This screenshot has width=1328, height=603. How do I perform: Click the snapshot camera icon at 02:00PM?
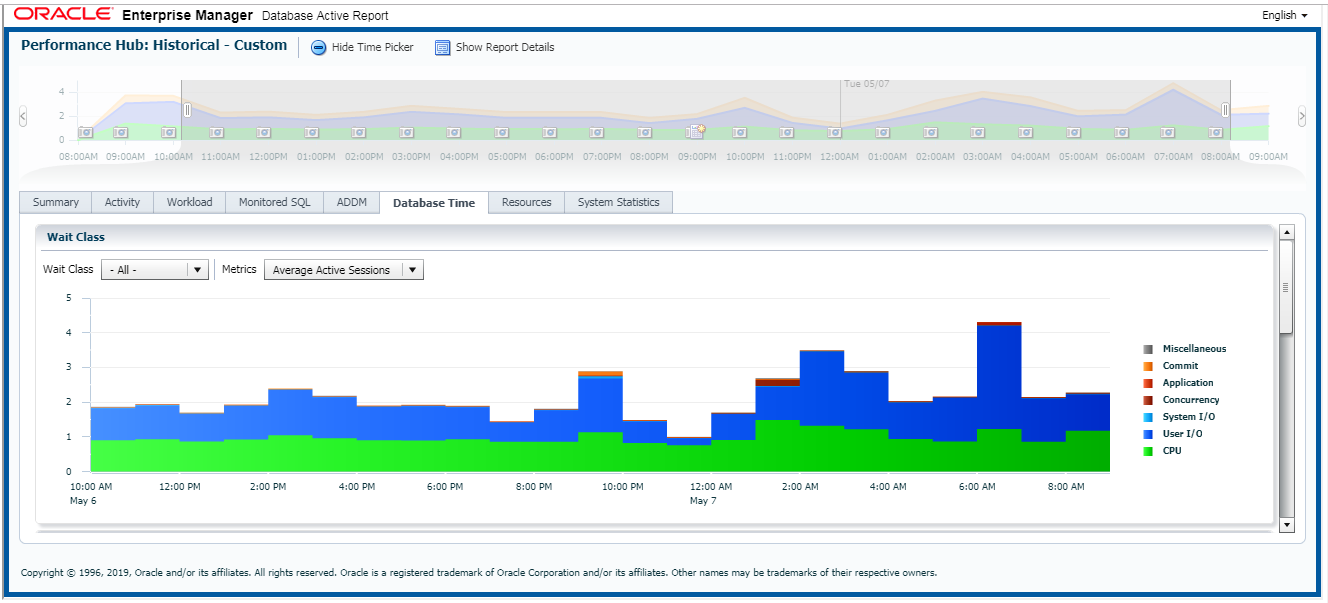tap(359, 131)
